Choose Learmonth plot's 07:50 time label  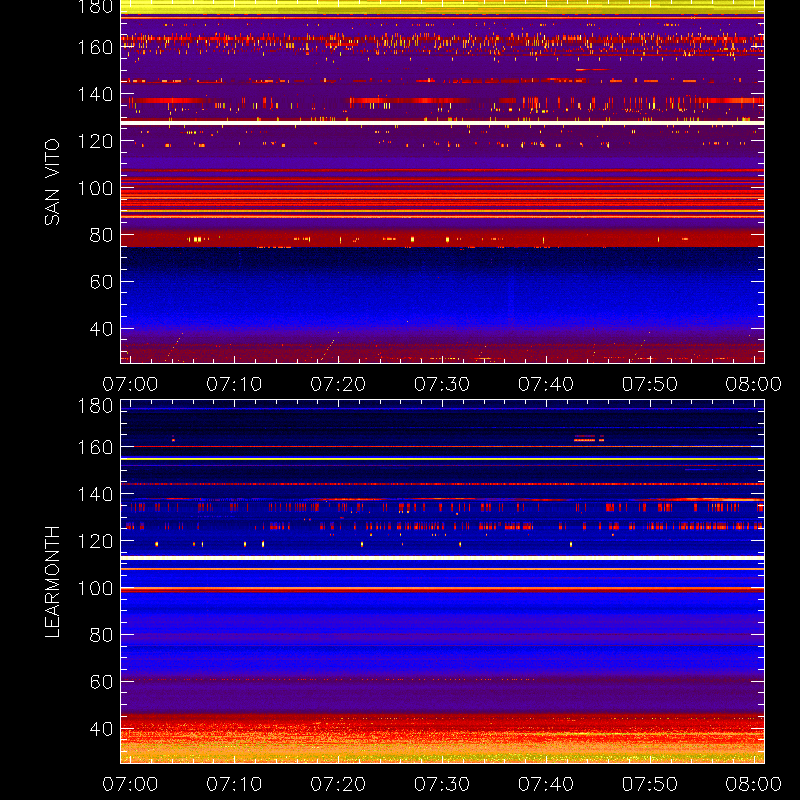[650, 784]
